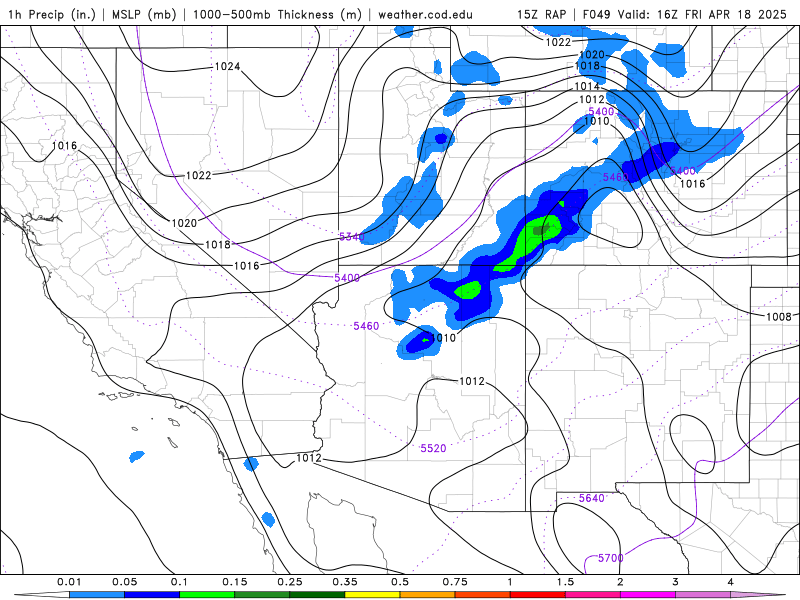
Task: Click the 1008 isobar label
Action: (x=779, y=317)
